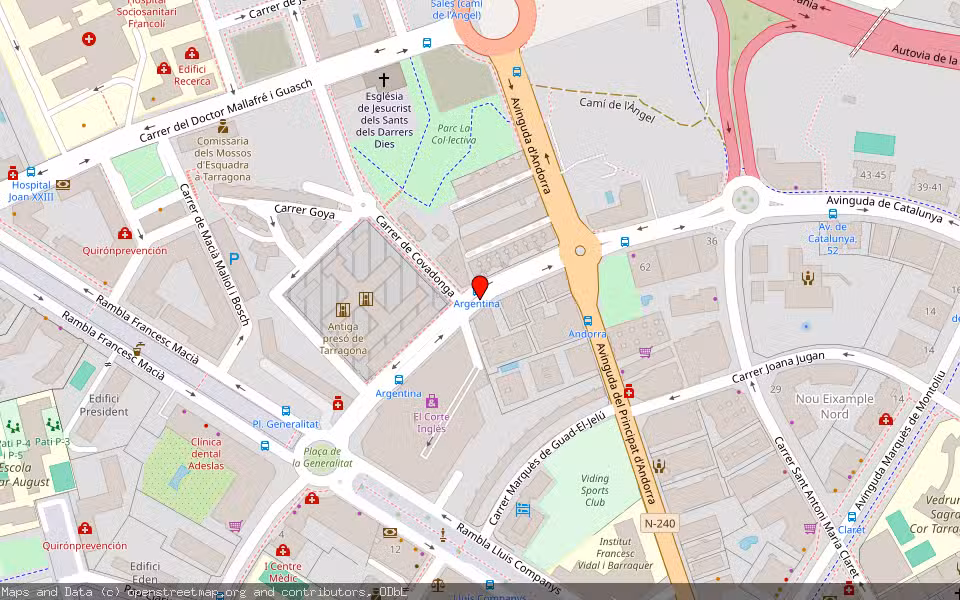Click the 'Carrer del Doctor Mallafré i Guasch' label
This screenshot has height=600, width=960.
coord(226,111)
